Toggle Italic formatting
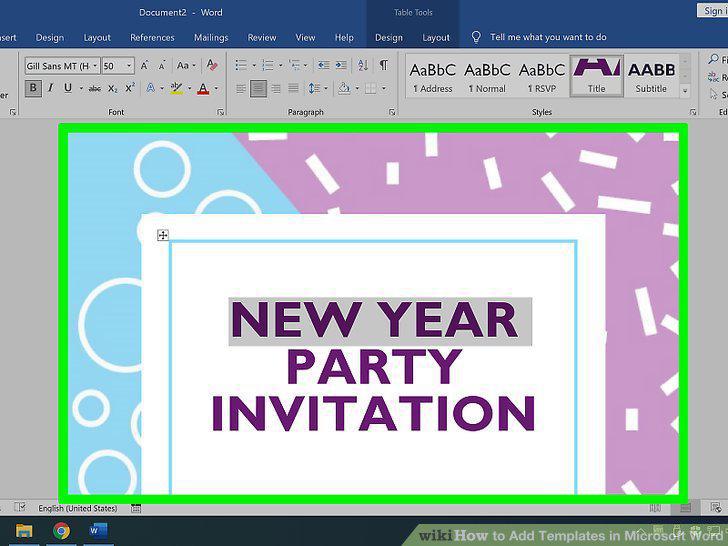 tap(51, 88)
